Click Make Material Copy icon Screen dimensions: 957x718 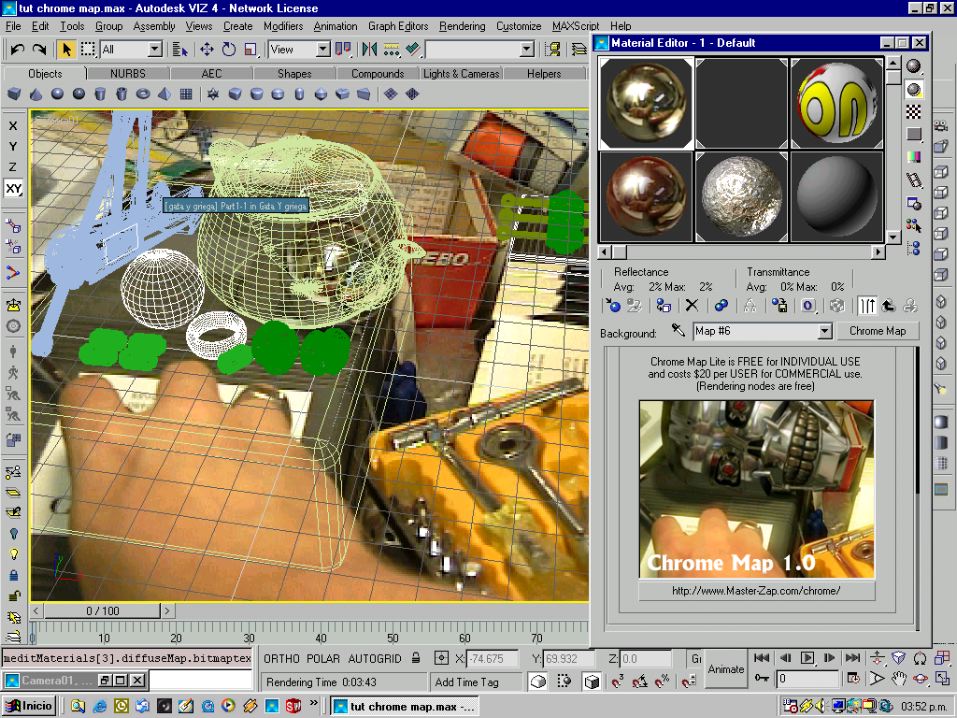click(x=721, y=305)
